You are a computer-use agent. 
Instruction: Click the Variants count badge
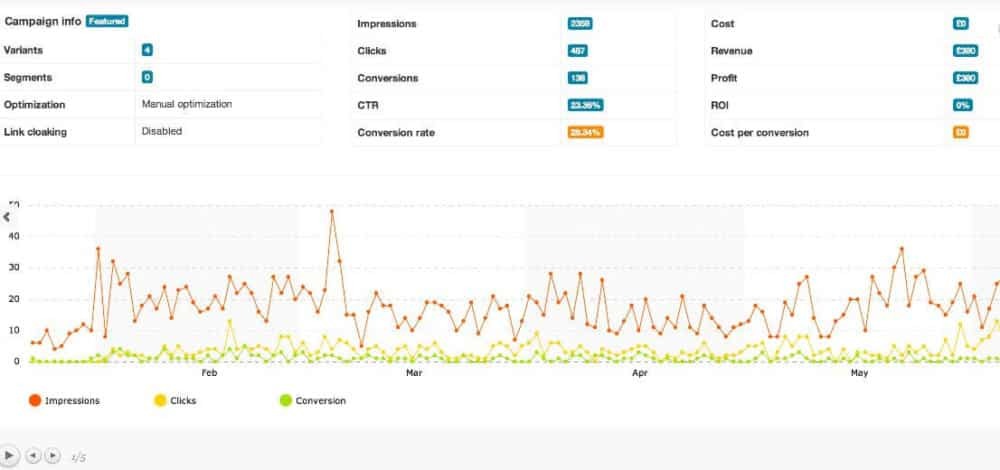point(147,49)
